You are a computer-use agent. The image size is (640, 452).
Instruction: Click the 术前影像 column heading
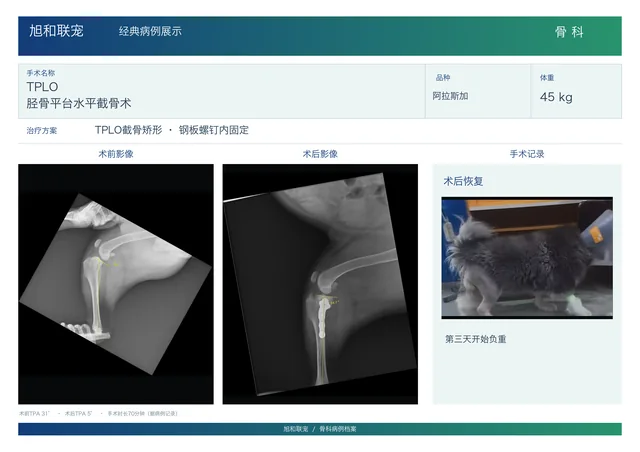(x=116, y=154)
